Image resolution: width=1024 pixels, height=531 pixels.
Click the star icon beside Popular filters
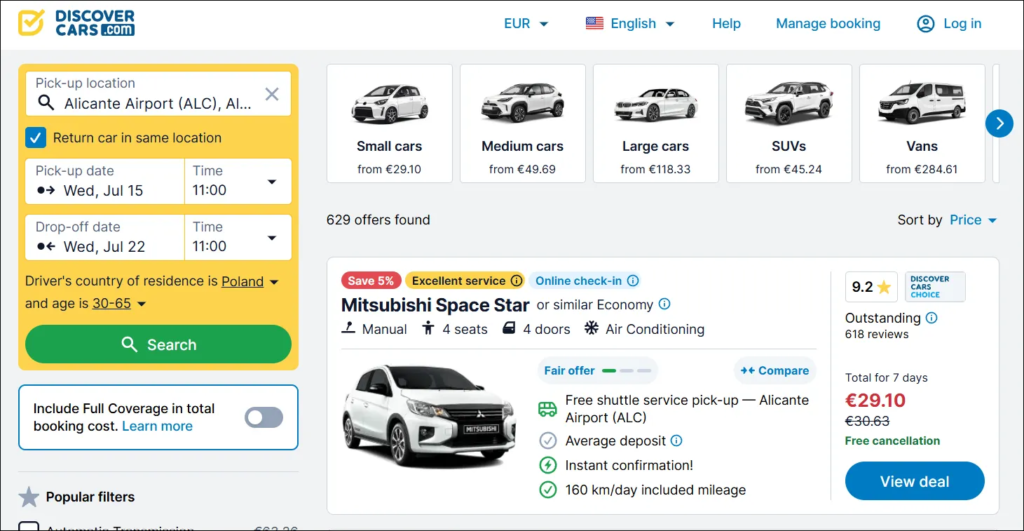[x=29, y=497]
